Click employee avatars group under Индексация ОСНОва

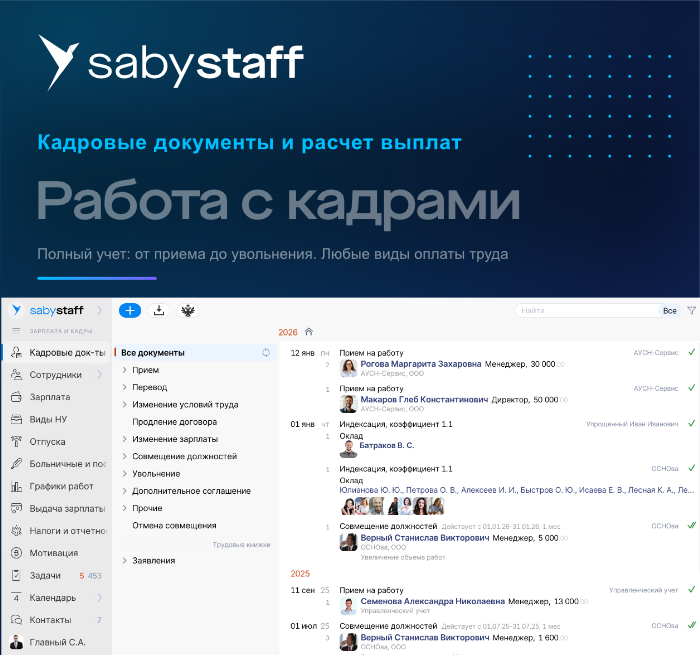click(x=392, y=506)
